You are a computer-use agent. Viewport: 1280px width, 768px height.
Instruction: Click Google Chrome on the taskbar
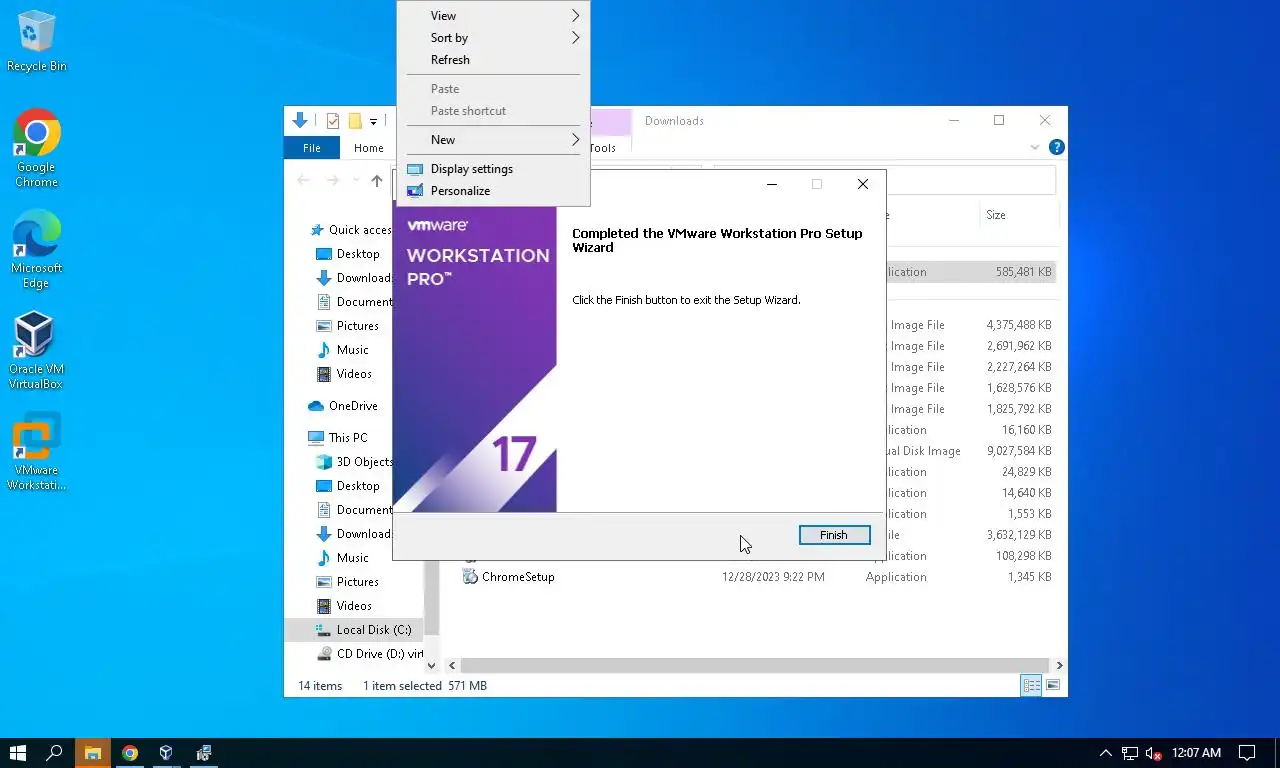point(130,753)
